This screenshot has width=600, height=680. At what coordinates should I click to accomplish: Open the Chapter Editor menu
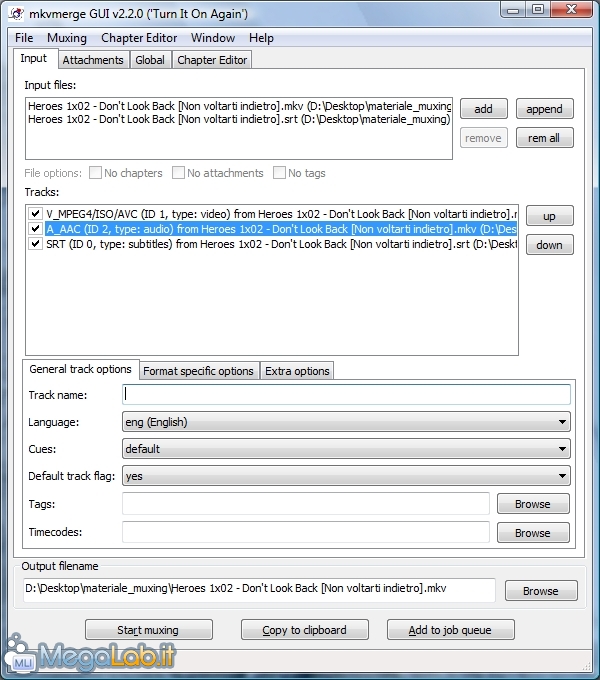coord(139,38)
